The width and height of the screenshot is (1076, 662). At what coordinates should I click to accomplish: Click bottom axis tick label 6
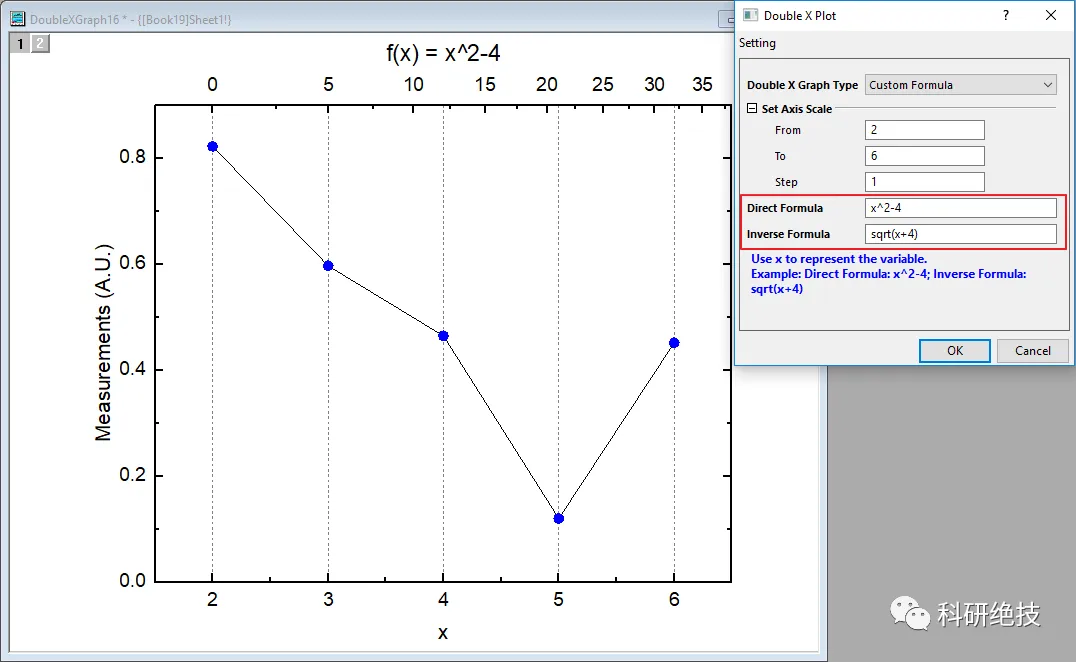[674, 599]
